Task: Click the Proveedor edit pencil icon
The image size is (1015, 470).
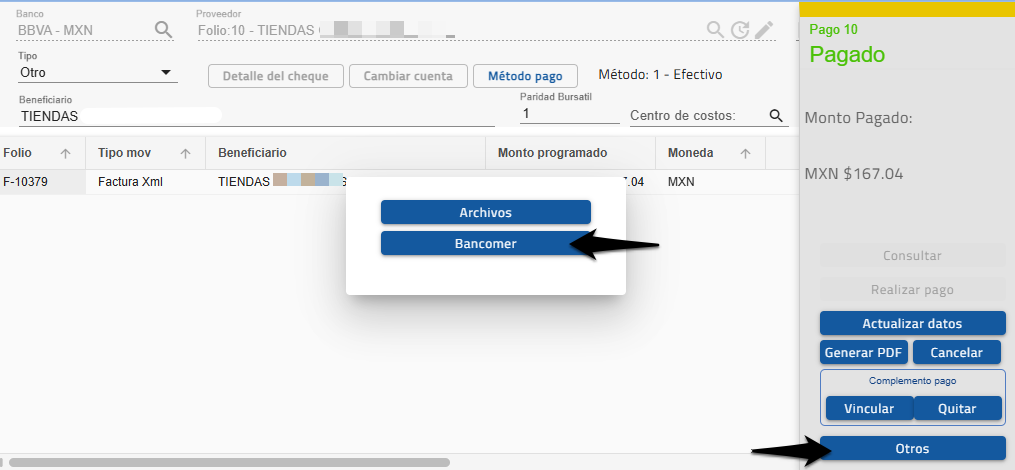Action: pos(764,29)
